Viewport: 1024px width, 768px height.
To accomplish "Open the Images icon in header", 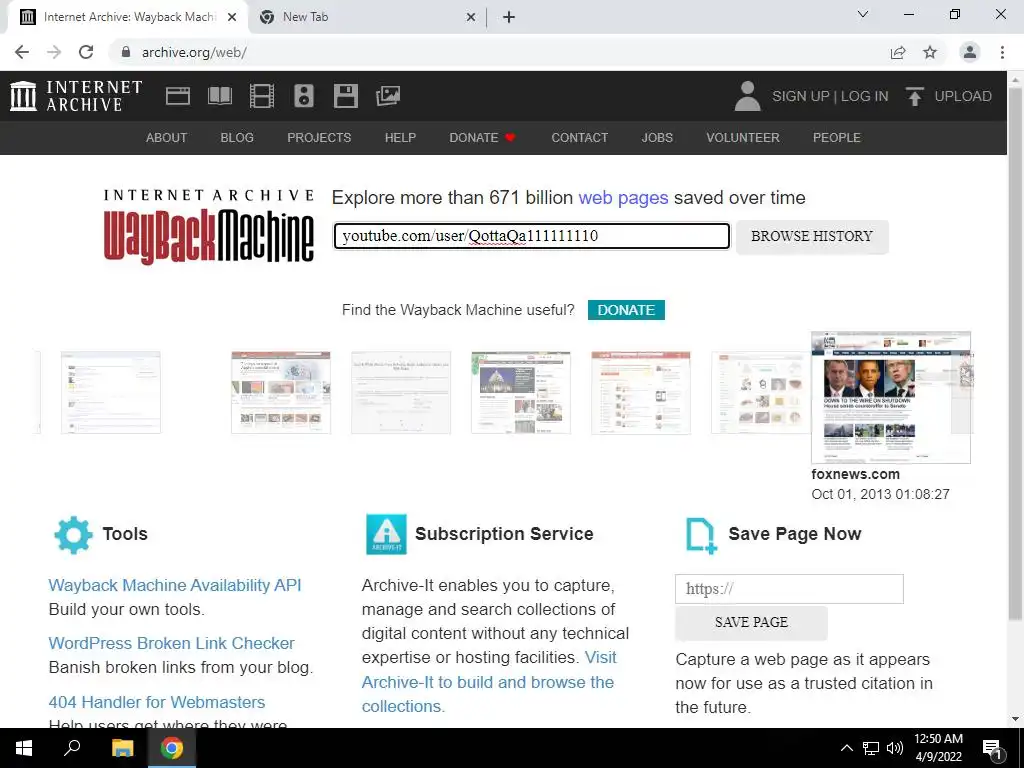I will [387, 96].
